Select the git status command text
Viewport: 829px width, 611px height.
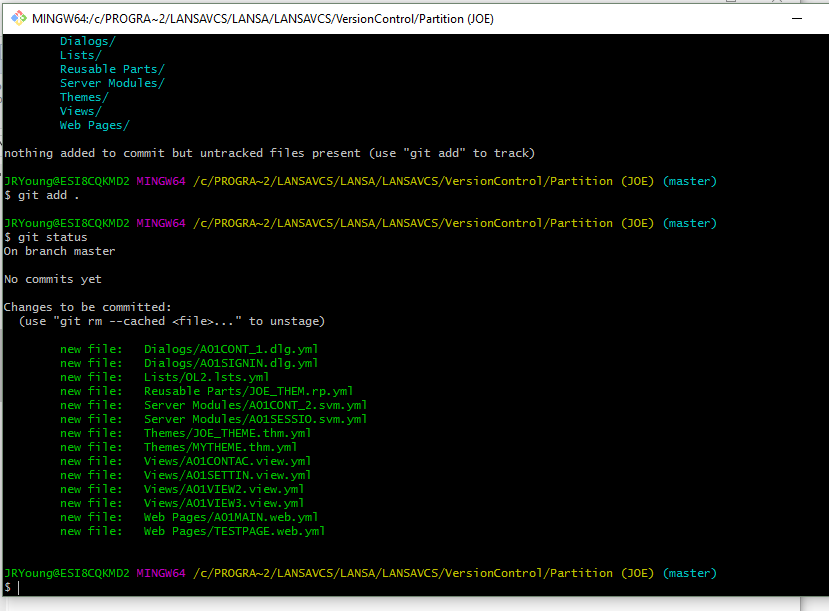(46, 237)
